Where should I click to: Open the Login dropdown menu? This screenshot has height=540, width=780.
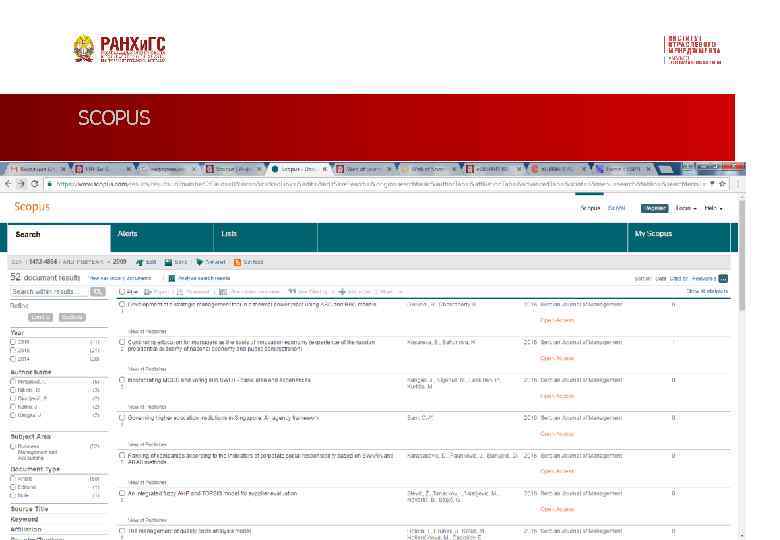pos(686,208)
